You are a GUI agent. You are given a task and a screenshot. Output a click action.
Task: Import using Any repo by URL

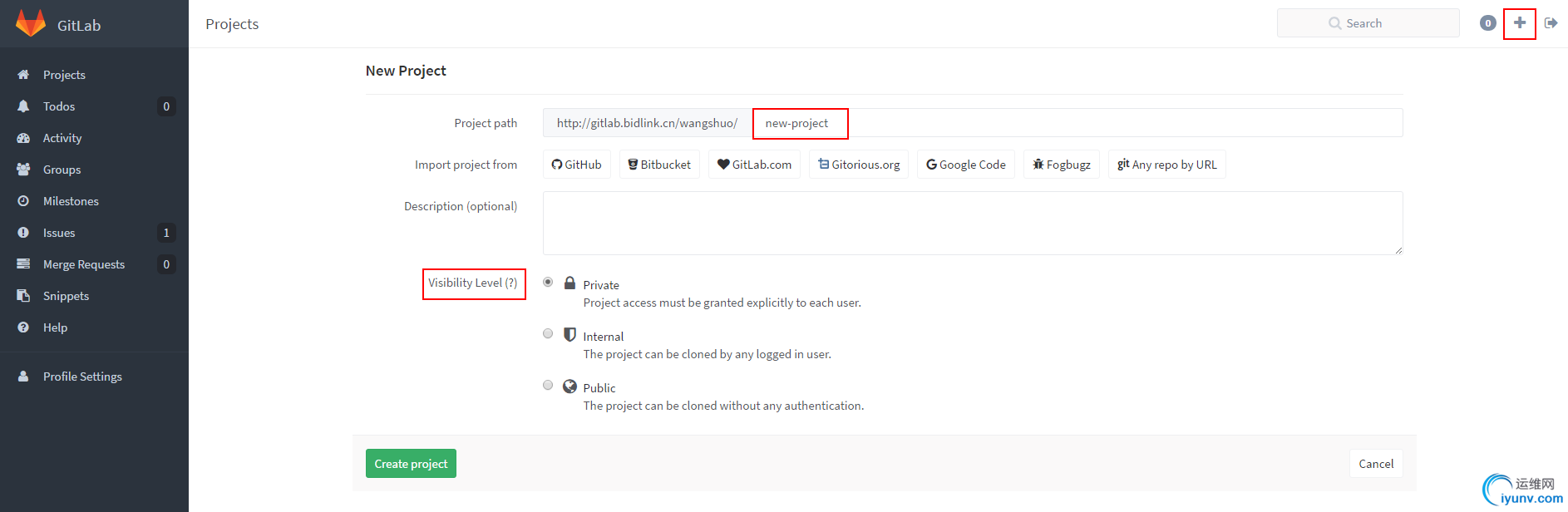pyautogui.click(x=1166, y=165)
